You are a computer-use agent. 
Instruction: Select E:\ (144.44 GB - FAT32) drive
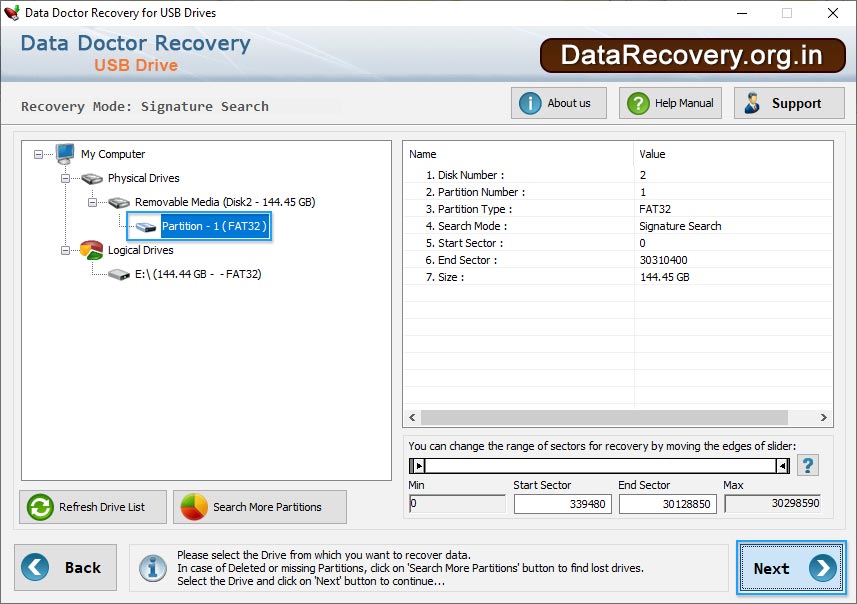pos(198,274)
